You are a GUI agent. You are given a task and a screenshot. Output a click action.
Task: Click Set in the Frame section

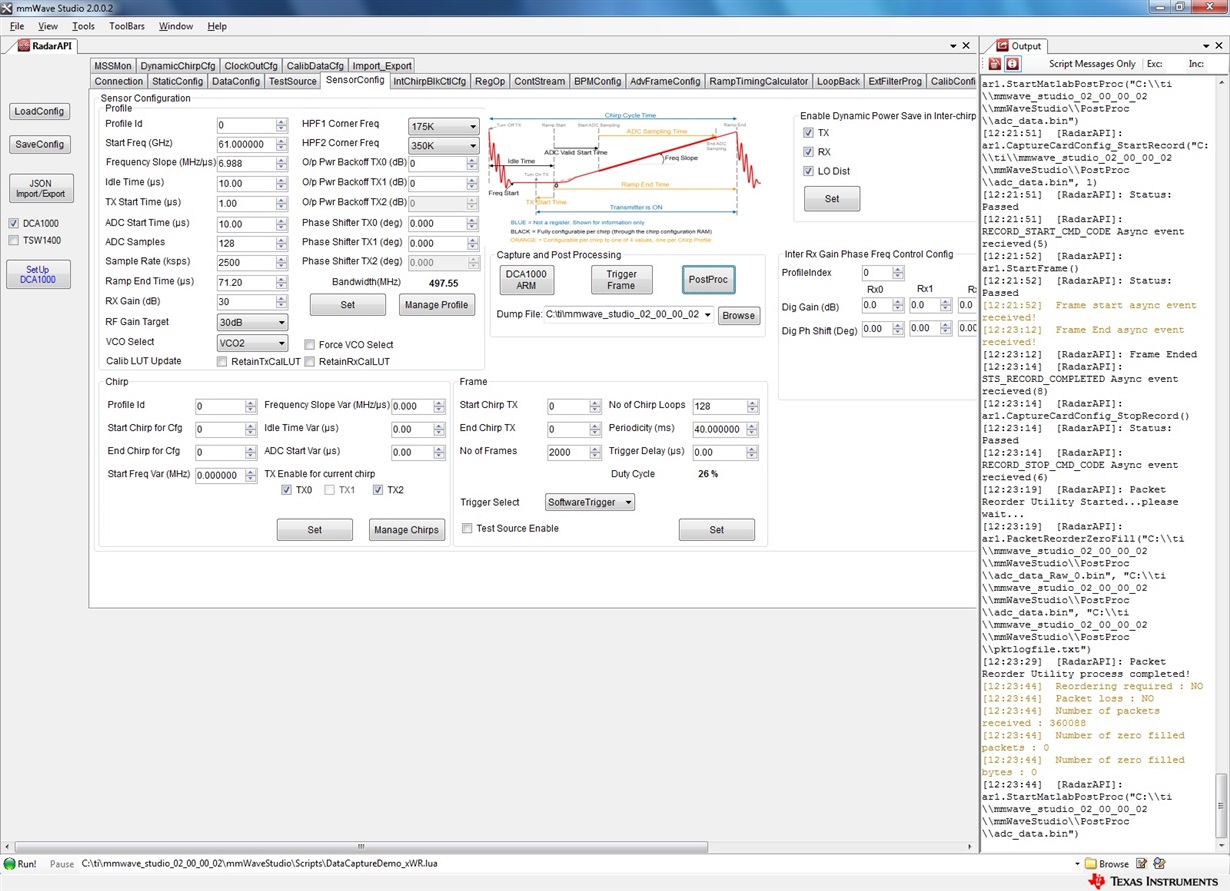717,530
